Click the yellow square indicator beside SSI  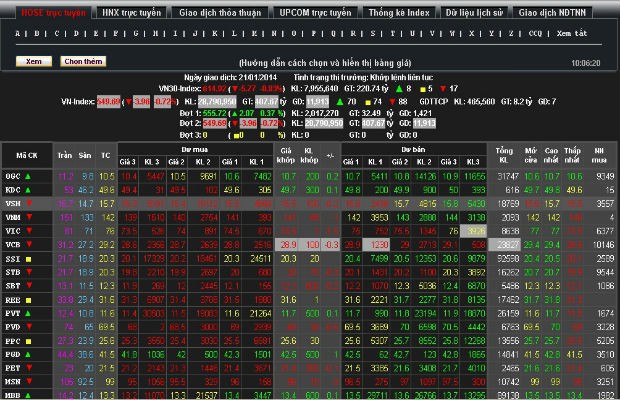28,258
